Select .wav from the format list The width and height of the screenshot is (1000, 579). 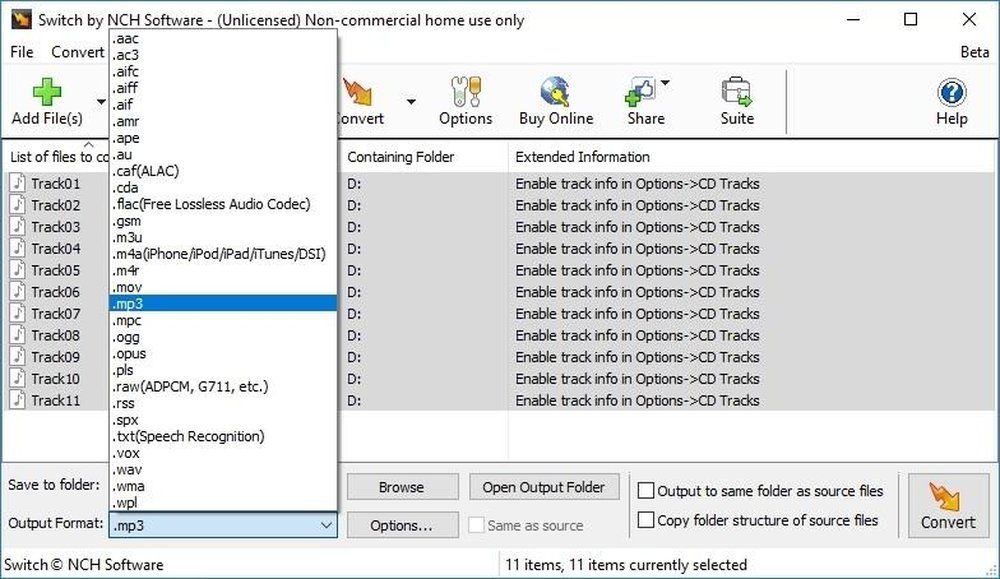[127, 469]
